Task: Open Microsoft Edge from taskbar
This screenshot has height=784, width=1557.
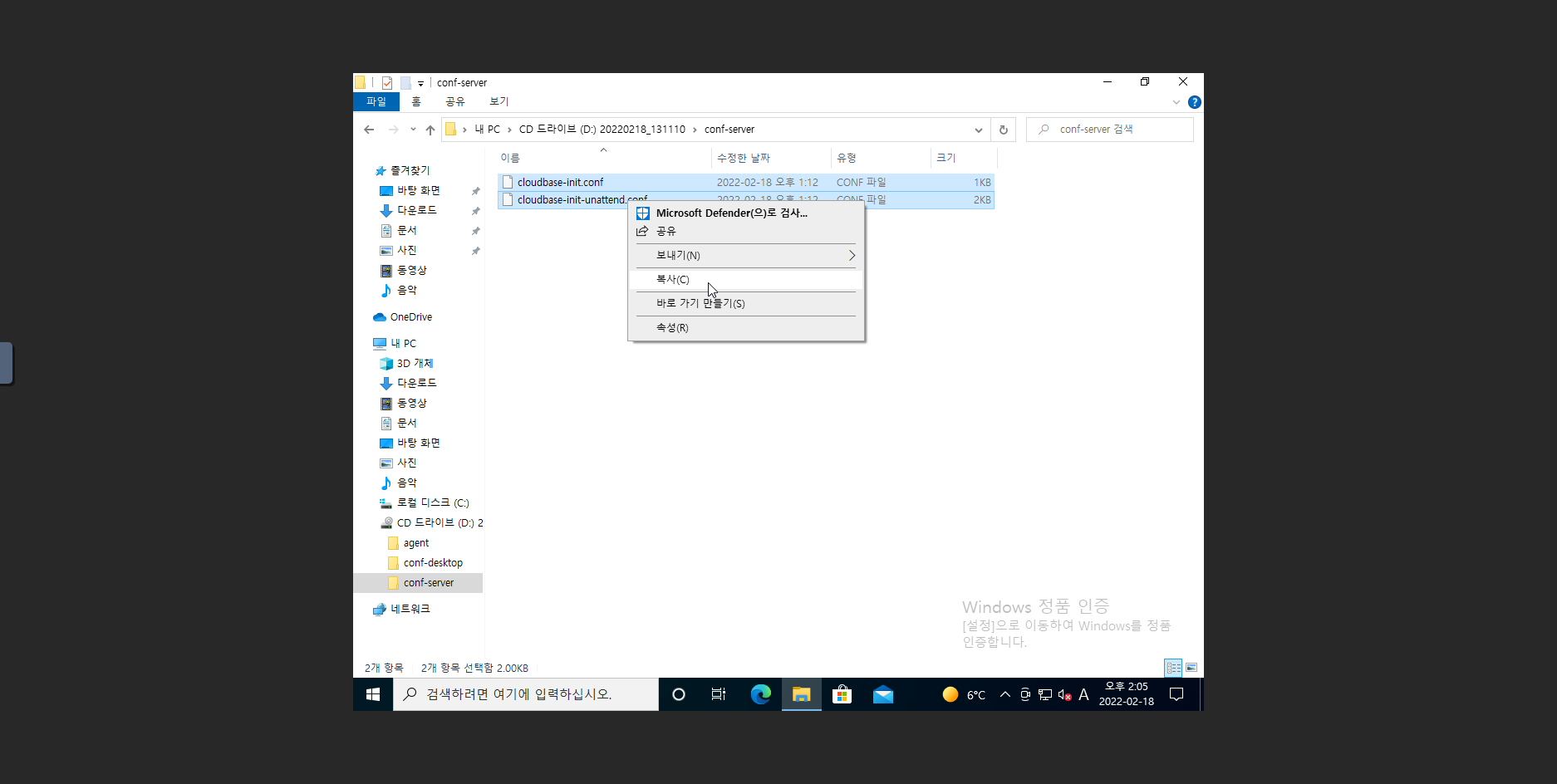Action: 760,694
